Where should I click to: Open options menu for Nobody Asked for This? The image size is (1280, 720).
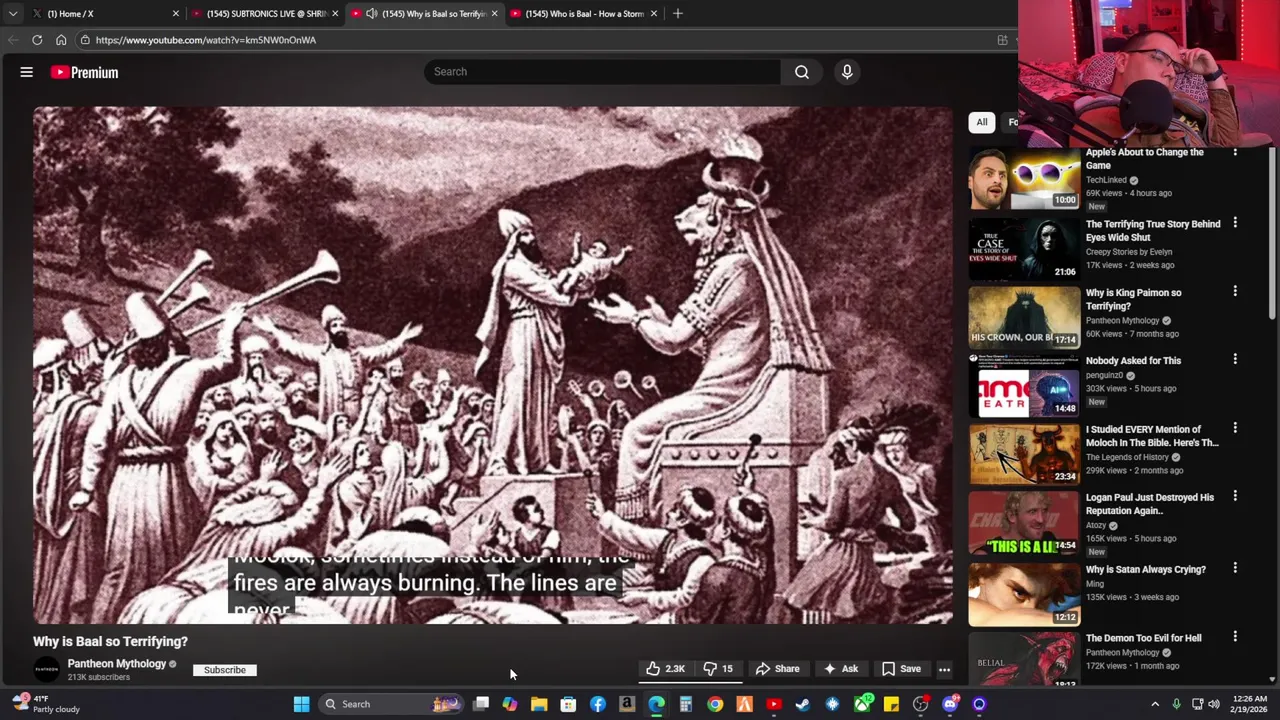tap(1235, 359)
